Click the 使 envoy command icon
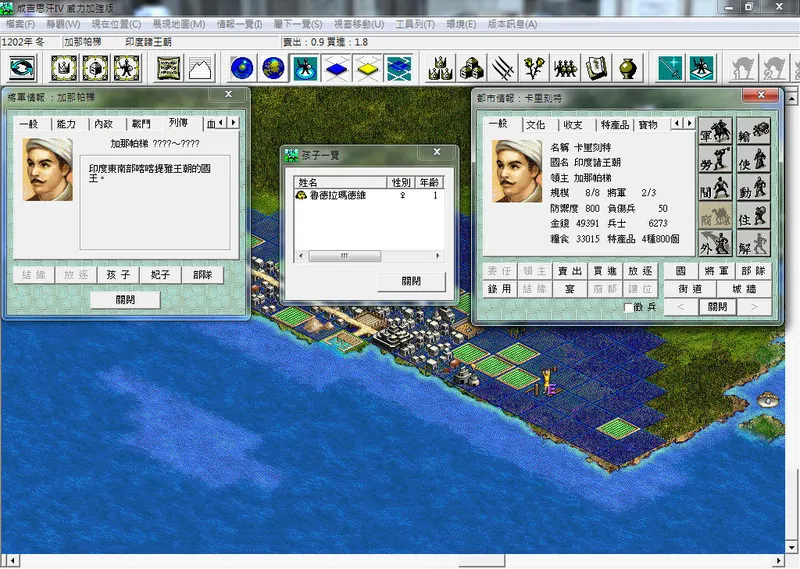The width and height of the screenshot is (800, 569). 754,159
